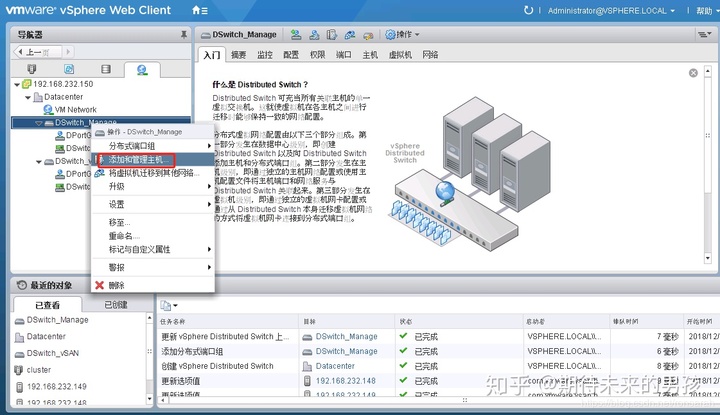
Task: Click migrate VM networking toolbar icon
Action: [x=350, y=34]
